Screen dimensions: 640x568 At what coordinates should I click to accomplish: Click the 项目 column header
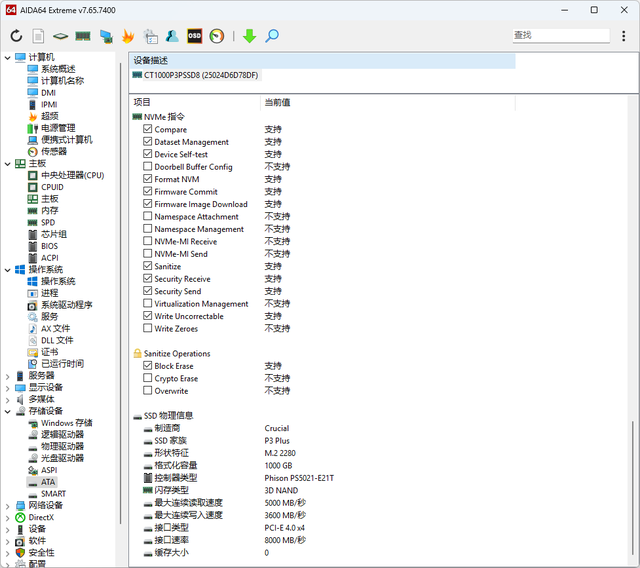195,102
